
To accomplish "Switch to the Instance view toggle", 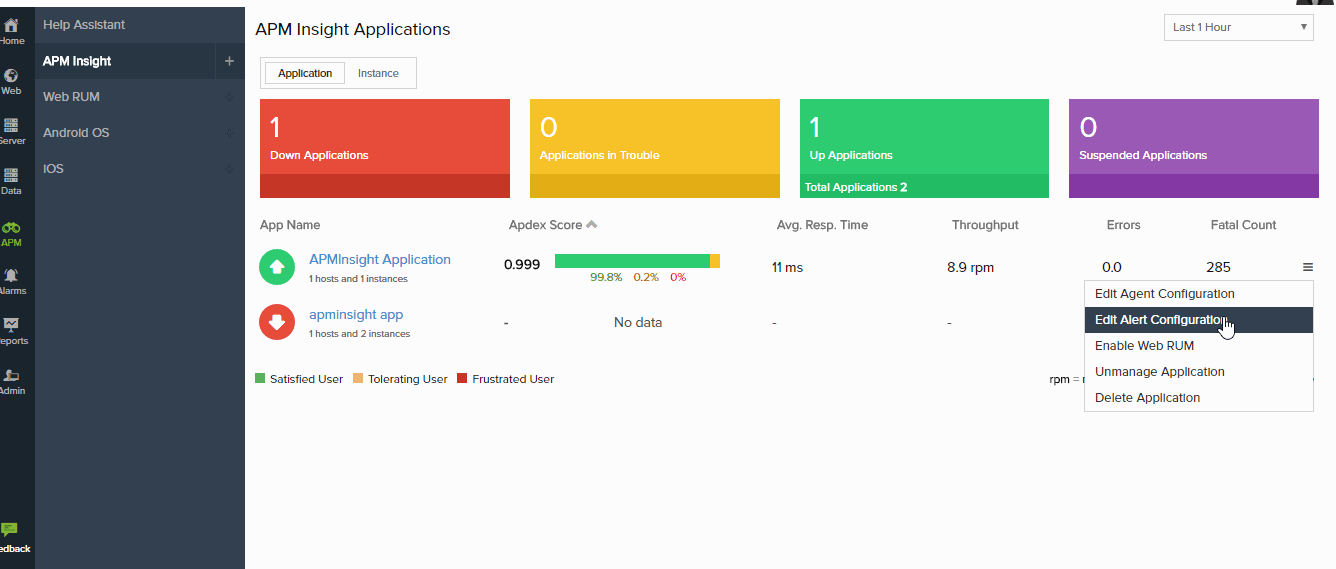I will (x=378, y=73).
